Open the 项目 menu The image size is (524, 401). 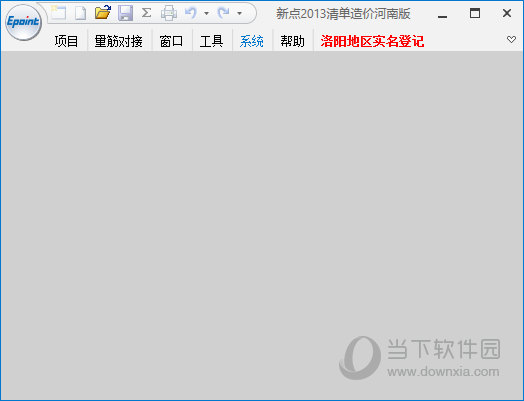pos(66,41)
